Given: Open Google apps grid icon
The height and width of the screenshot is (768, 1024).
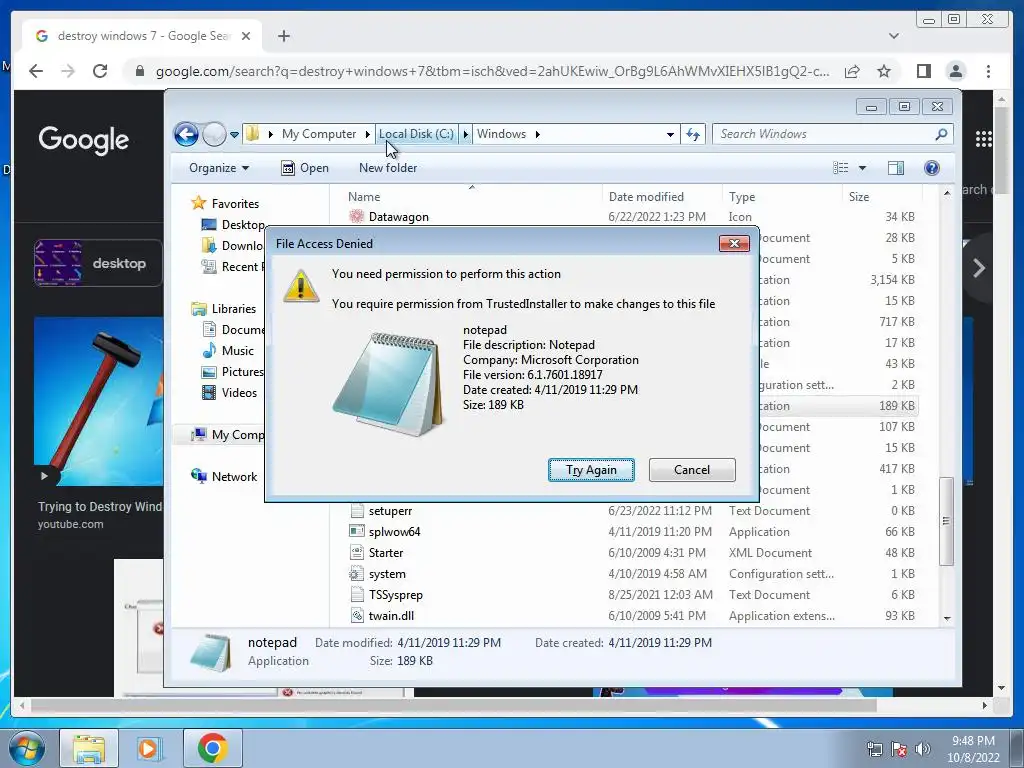Looking at the screenshot, I should pyautogui.click(x=984, y=138).
